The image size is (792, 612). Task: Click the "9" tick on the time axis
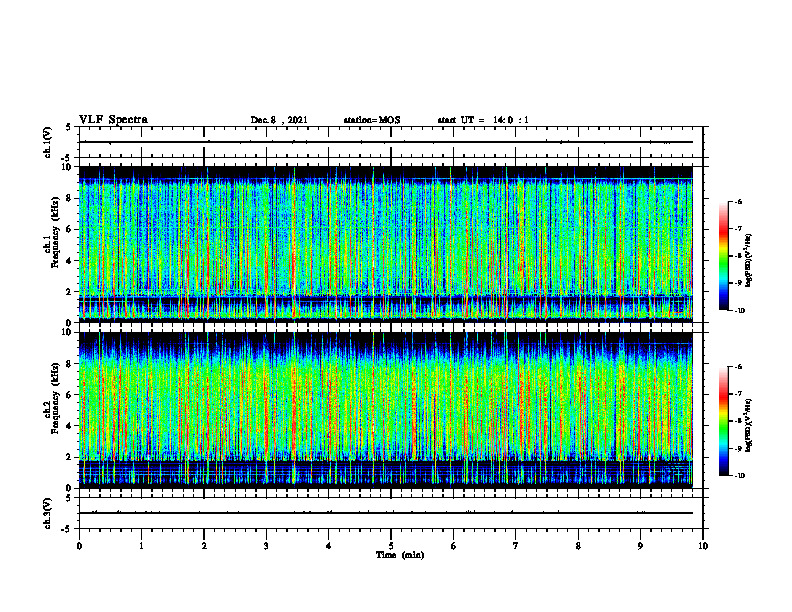point(640,546)
